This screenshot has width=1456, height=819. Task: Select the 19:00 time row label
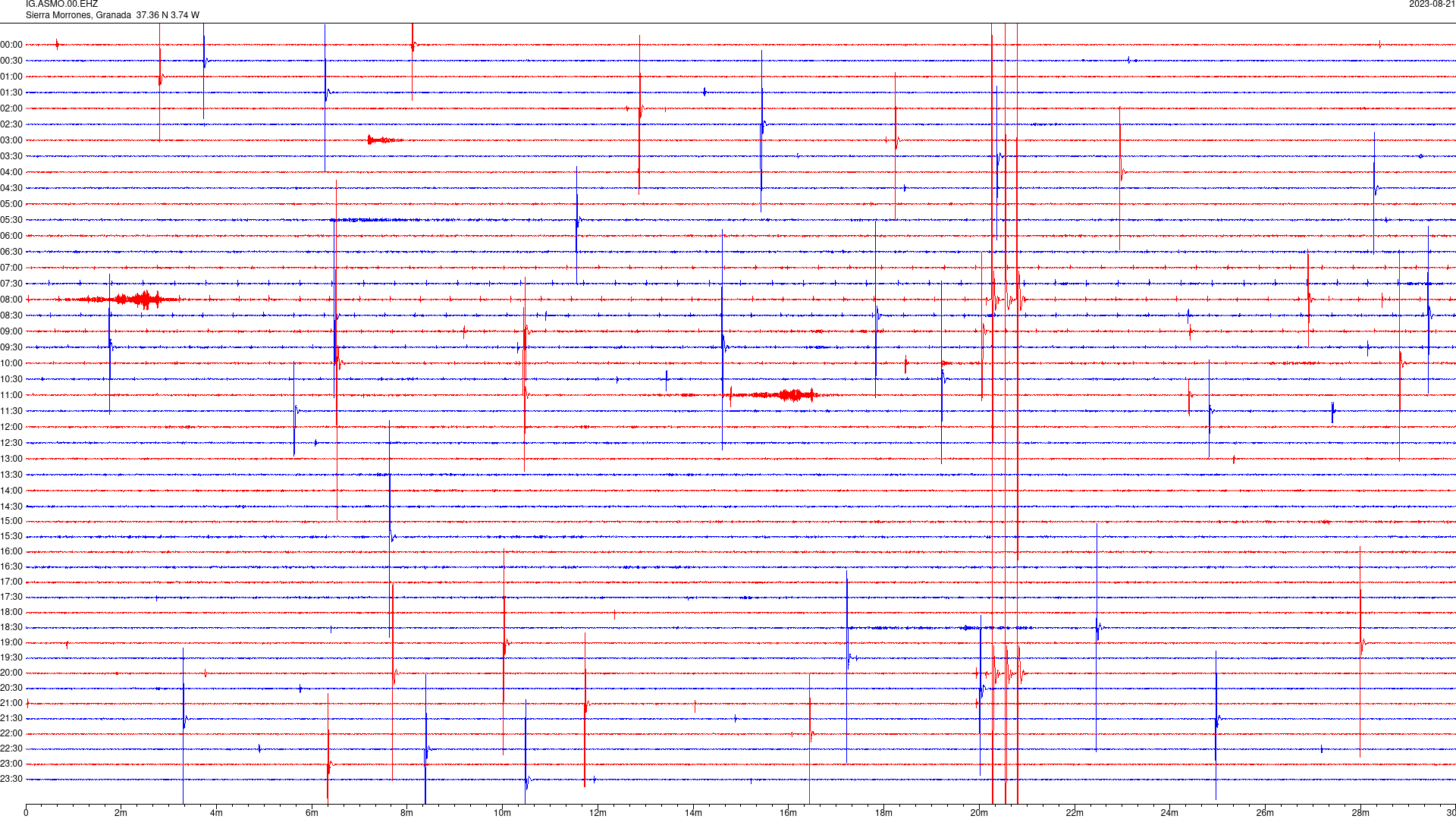11,642
